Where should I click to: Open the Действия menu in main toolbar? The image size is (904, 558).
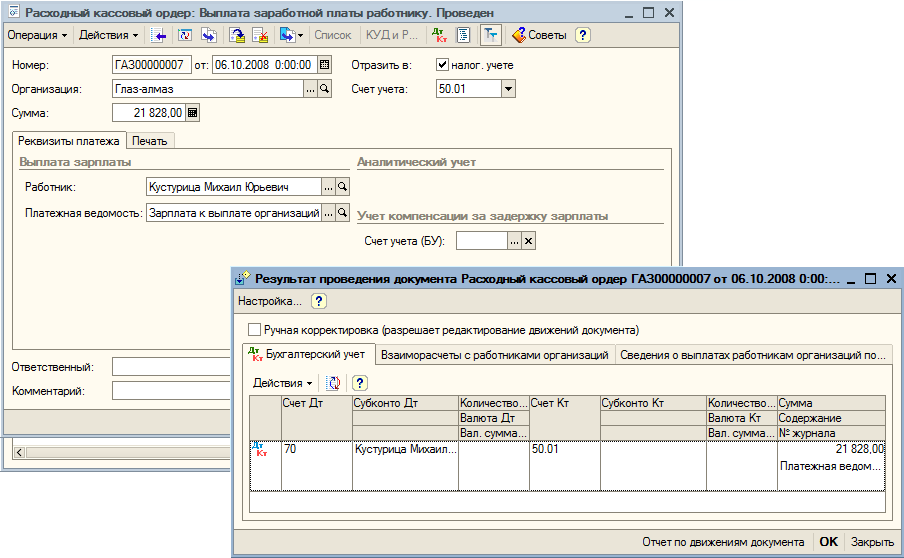coord(108,35)
